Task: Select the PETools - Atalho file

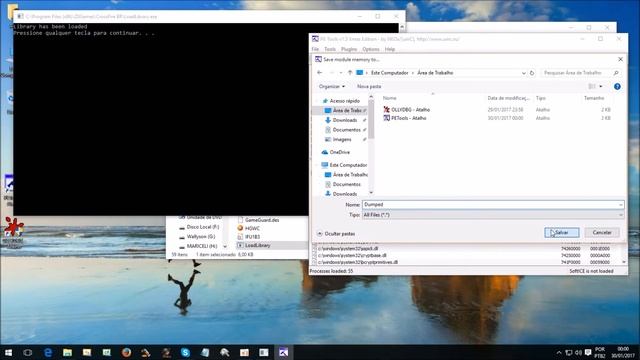Action: 408,118
